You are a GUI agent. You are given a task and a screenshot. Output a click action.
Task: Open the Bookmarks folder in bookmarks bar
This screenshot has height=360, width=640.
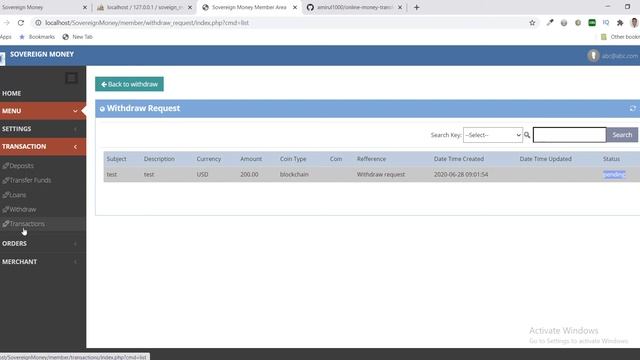pyautogui.click(x=37, y=37)
